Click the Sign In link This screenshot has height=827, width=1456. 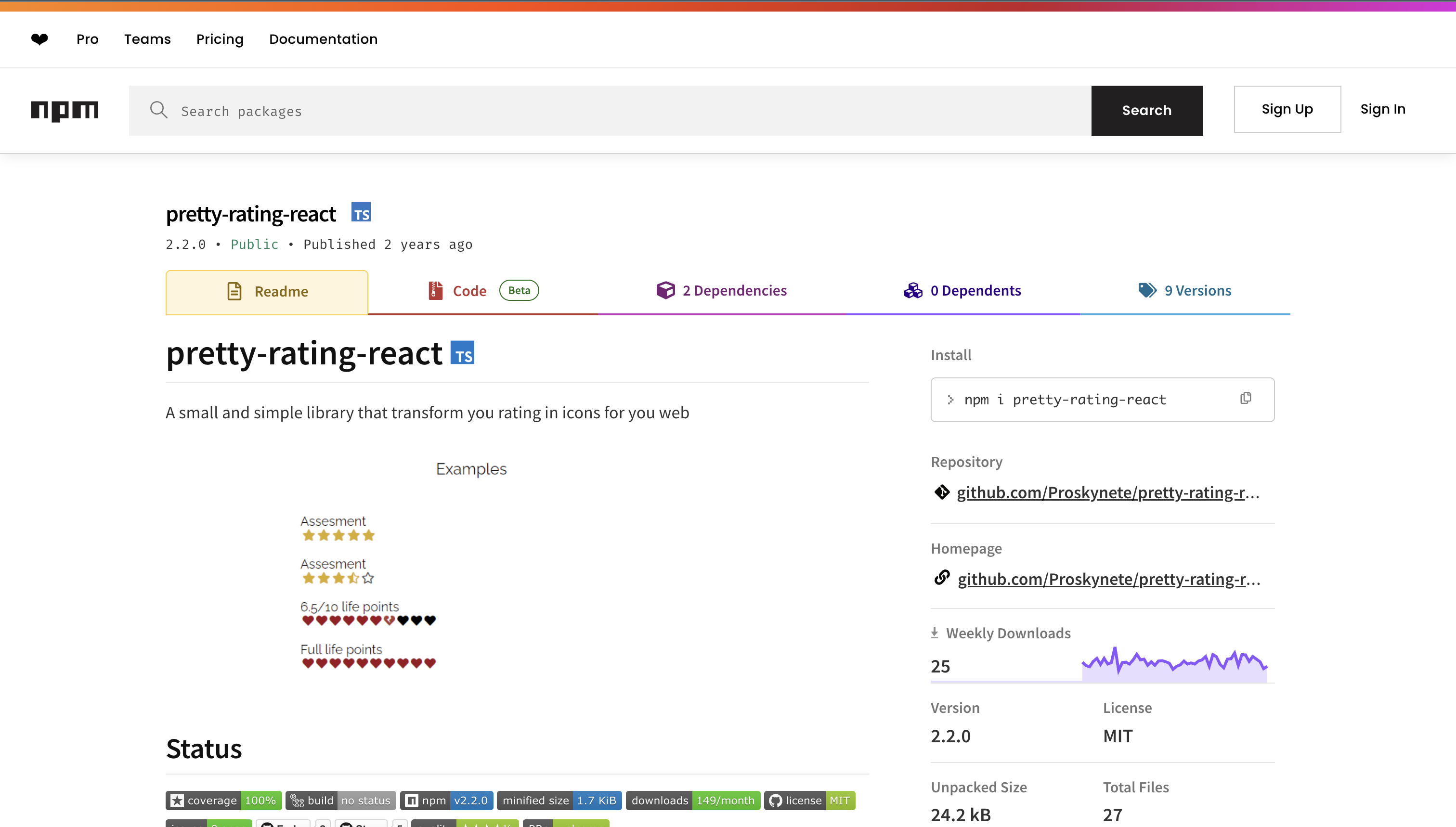pos(1383,109)
